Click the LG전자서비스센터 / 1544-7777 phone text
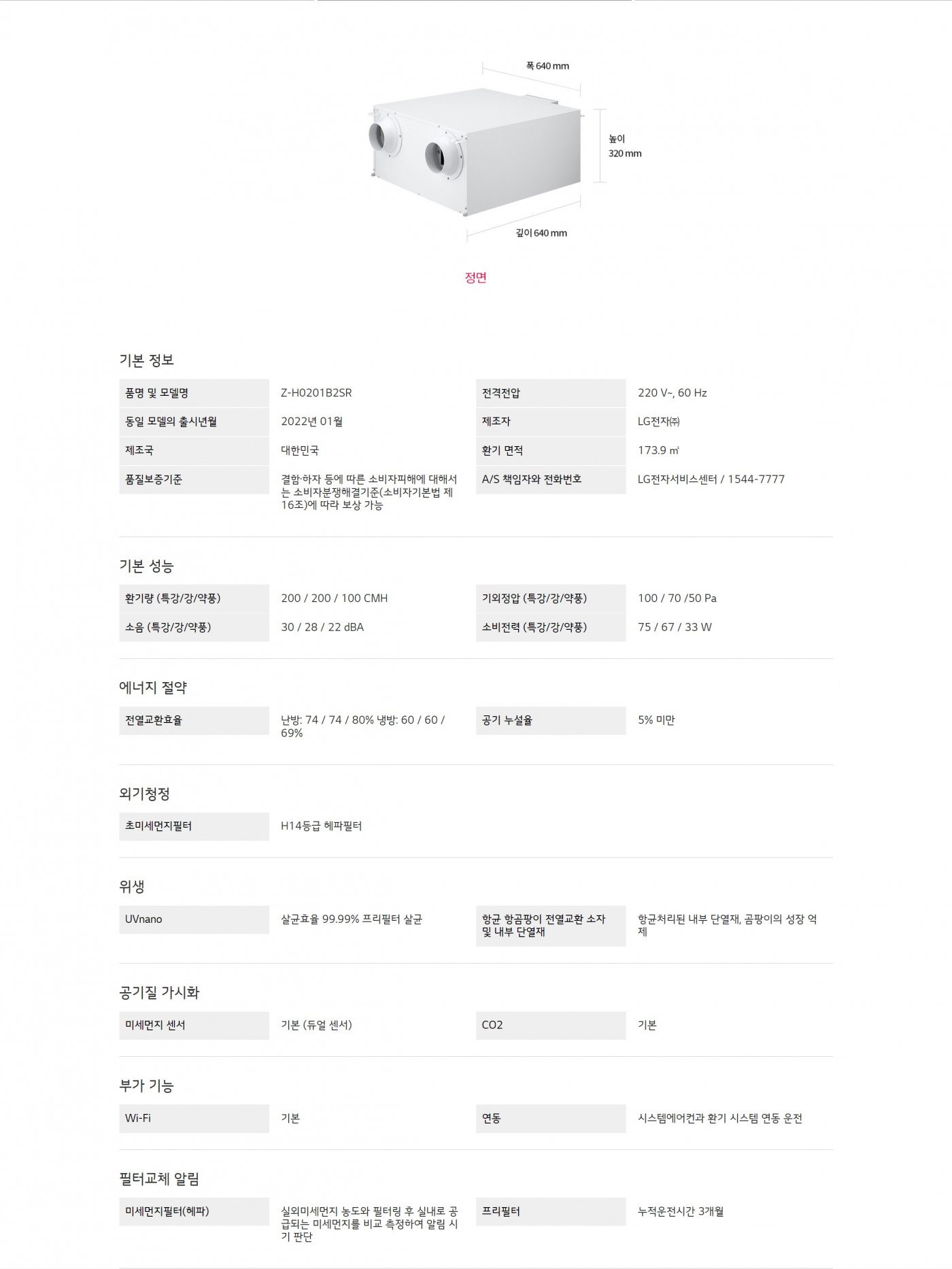Viewport: 952px width, 1269px height. point(711,479)
